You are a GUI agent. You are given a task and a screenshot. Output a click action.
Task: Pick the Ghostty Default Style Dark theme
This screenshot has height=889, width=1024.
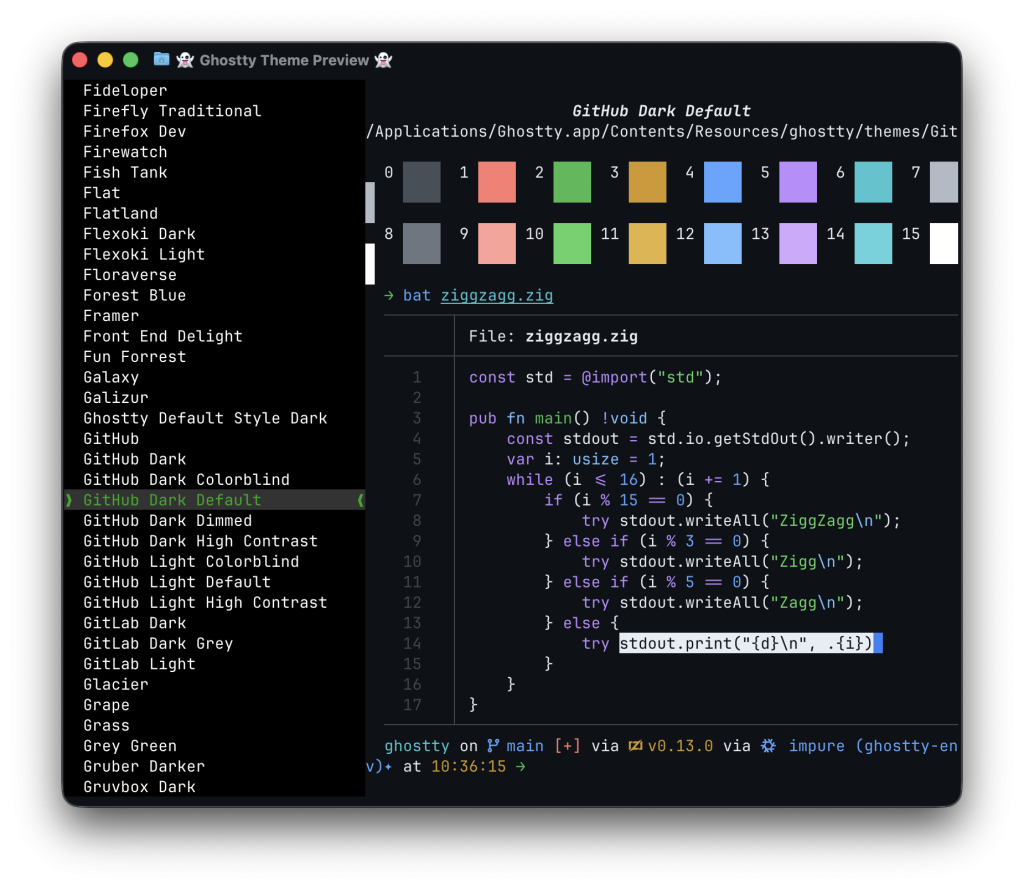pos(205,418)
